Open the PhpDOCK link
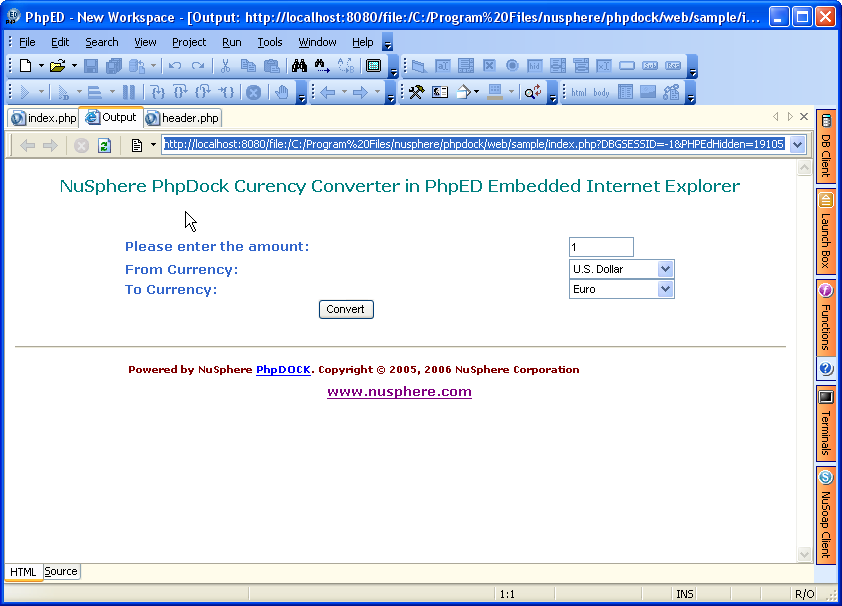The height and width of the screenshot is (606, 842). (283, 369)
